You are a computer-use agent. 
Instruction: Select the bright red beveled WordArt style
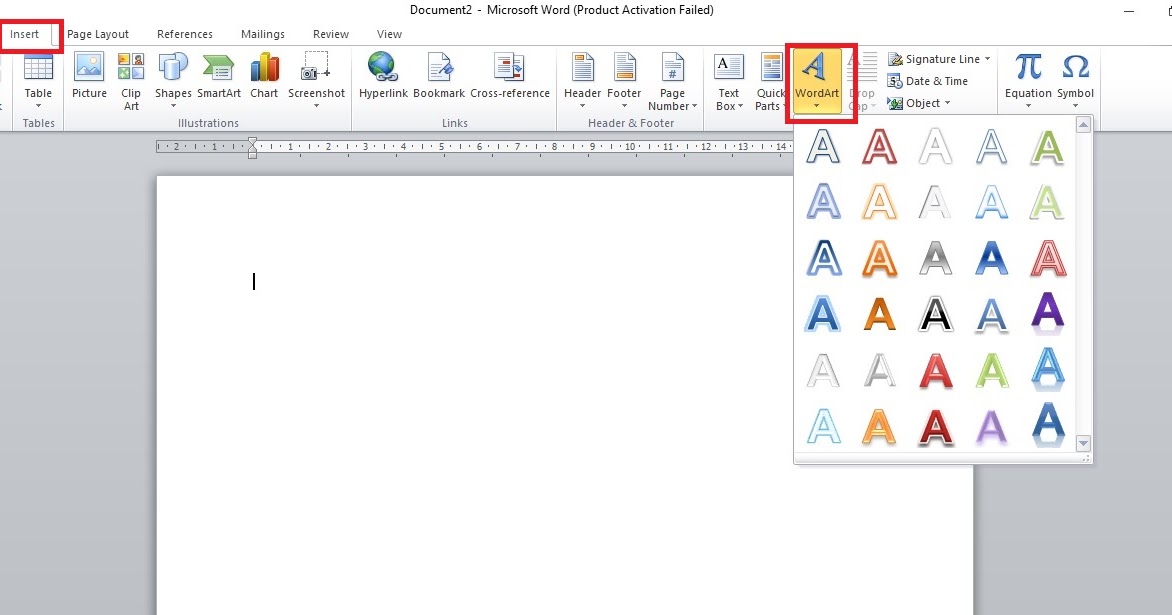[935, 371]
